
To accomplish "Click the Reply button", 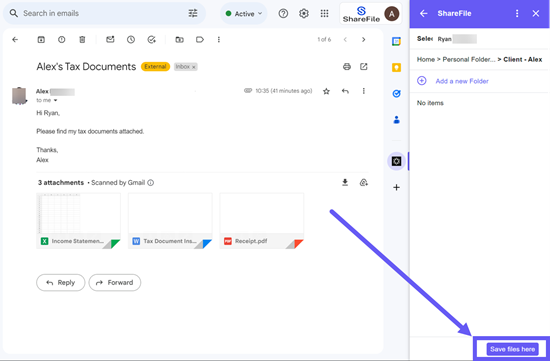I will coord(61,282).
